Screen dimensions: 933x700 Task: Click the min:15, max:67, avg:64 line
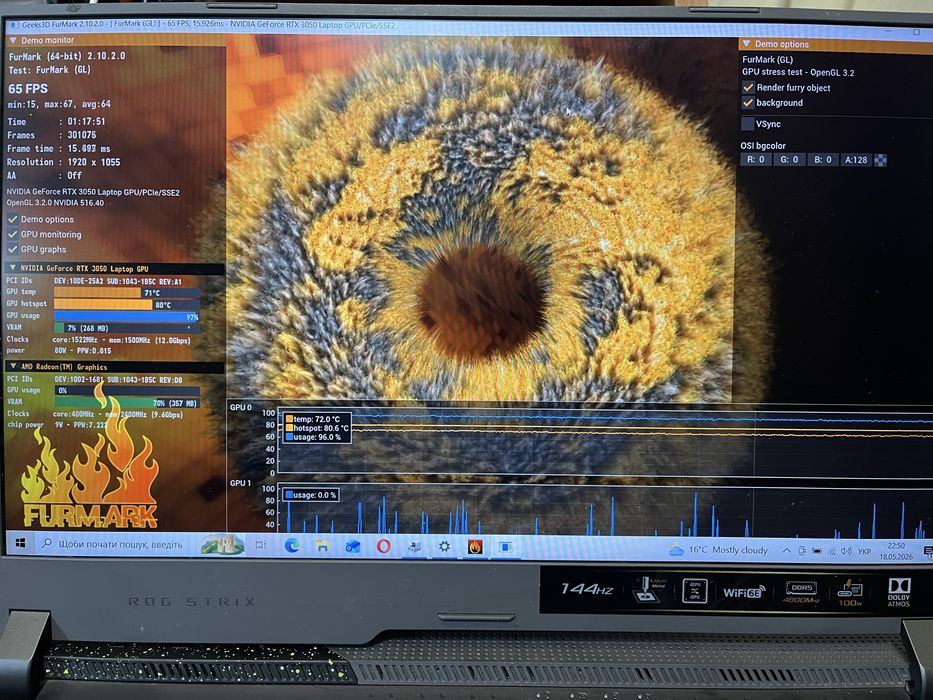point(59,104)
